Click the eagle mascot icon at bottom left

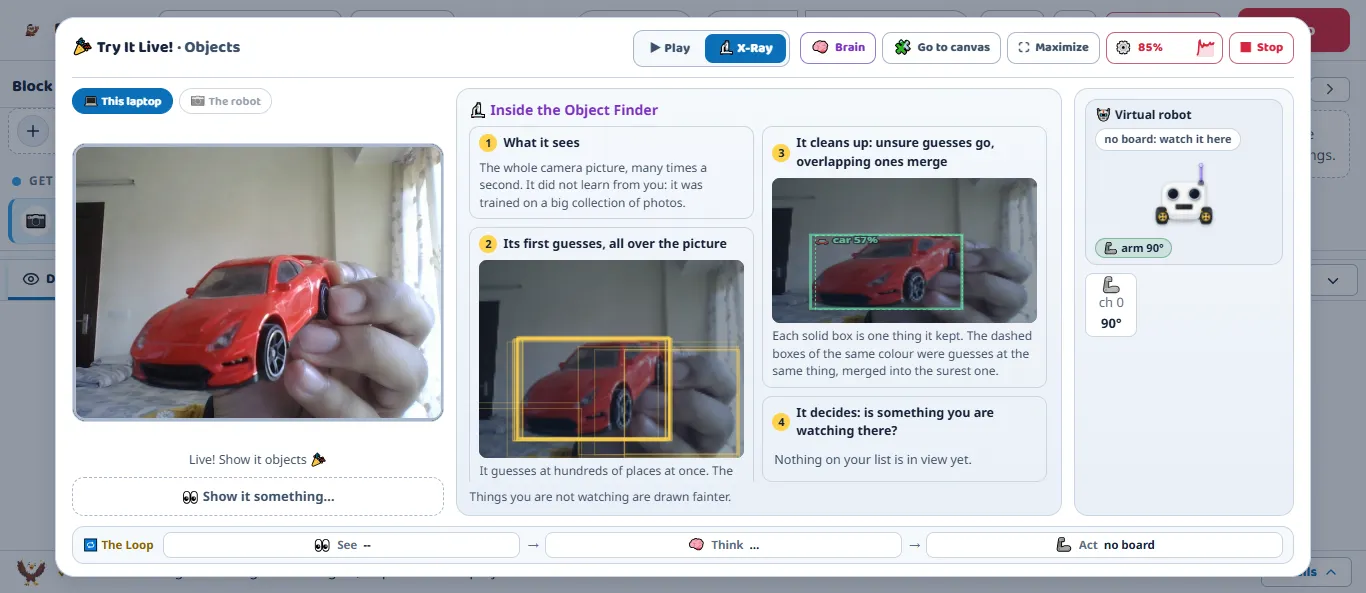point(32,571)
